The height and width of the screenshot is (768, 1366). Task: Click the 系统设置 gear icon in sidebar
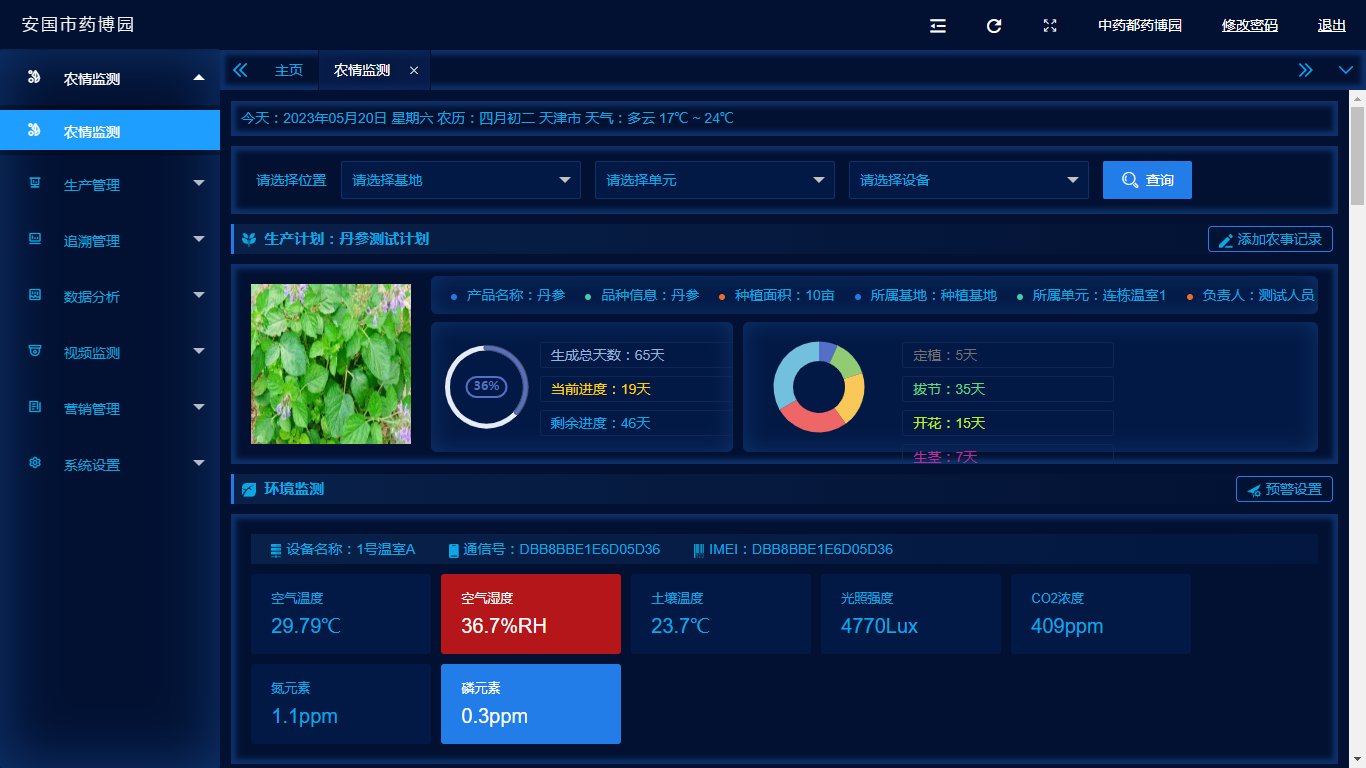[34, 462]
